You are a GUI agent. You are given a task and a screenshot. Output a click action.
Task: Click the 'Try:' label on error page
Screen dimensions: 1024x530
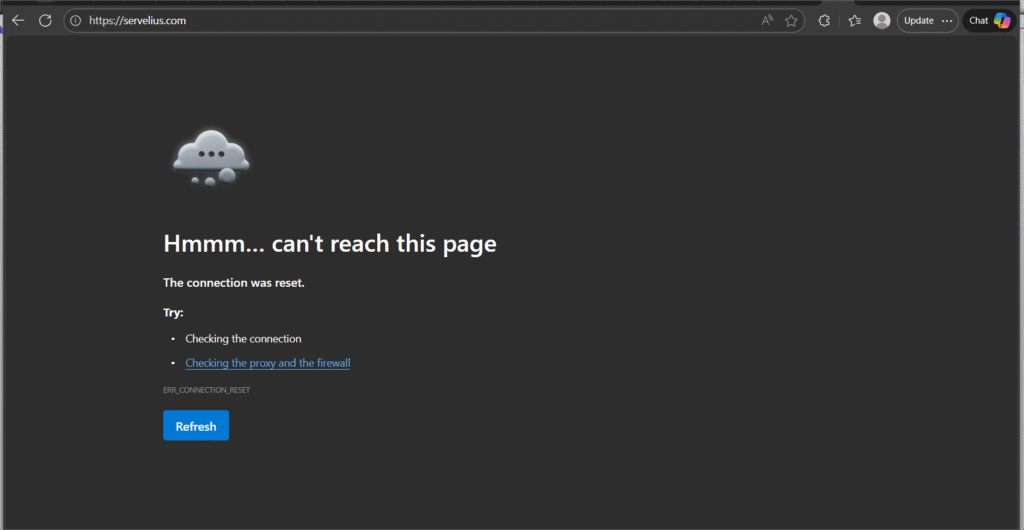173,313
